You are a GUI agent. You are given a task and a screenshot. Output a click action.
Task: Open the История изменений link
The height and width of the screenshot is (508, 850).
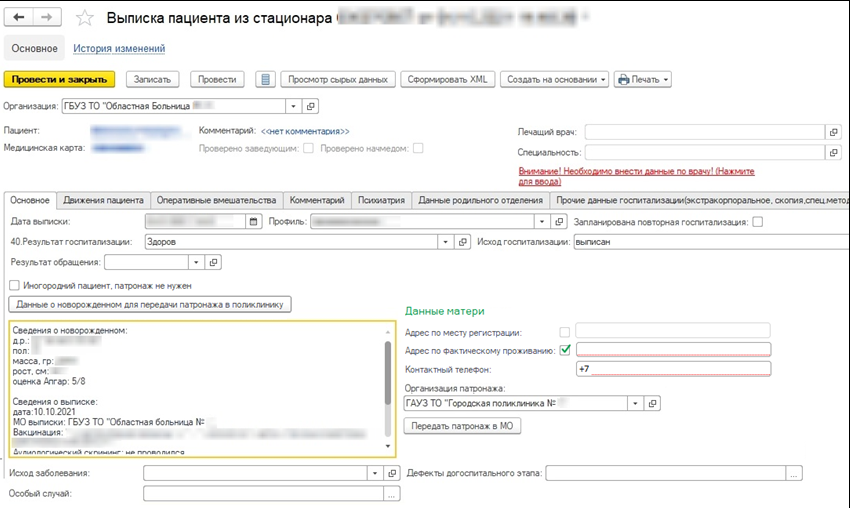[x=119, y=48]
